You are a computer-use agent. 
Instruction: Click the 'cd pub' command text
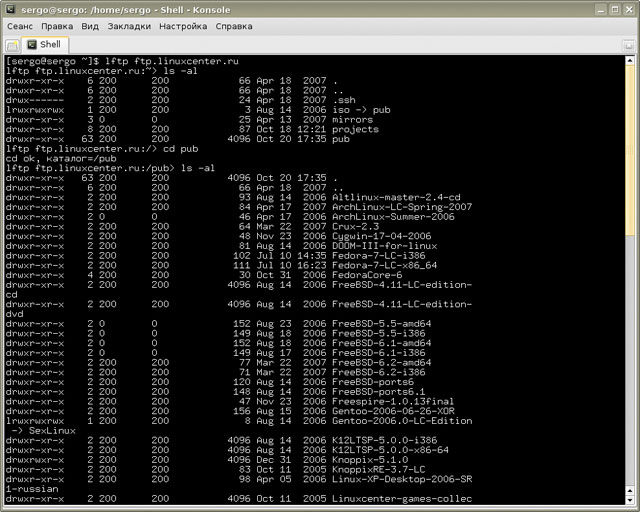pyautogui.click(x=181, y=149)
